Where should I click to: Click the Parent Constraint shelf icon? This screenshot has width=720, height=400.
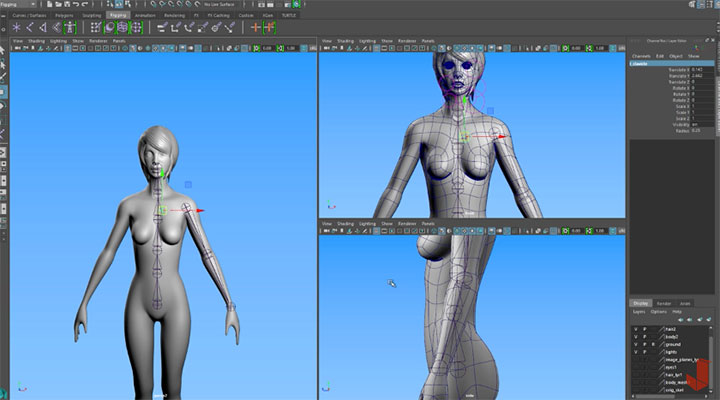[162, 28]
